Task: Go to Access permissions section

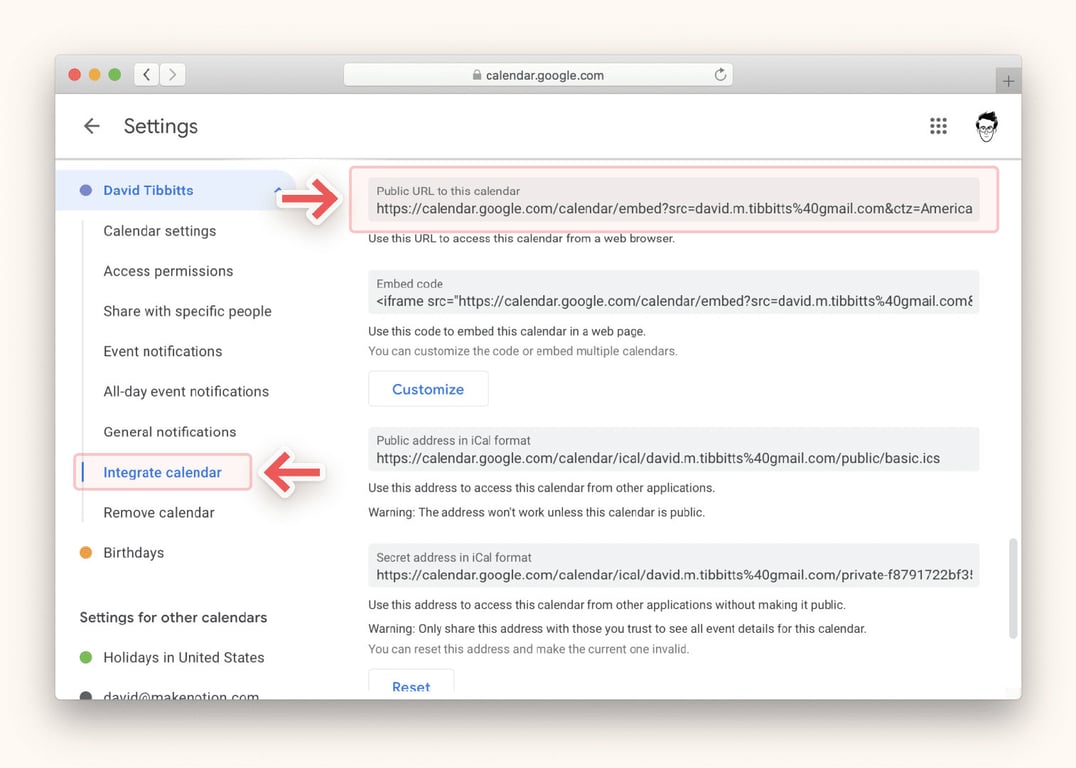Action: click(x=168, y=271)
